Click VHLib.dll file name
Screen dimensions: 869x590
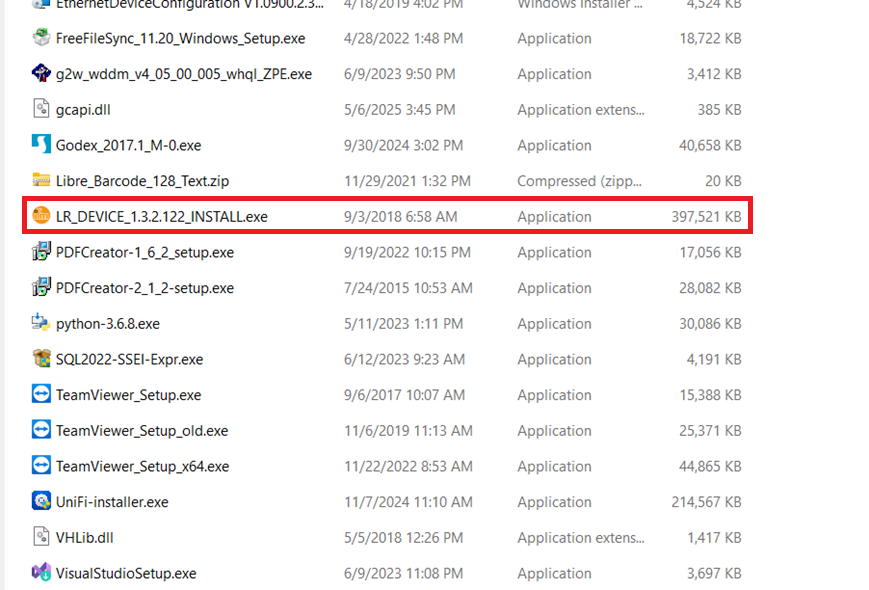[x=84, y=537]
